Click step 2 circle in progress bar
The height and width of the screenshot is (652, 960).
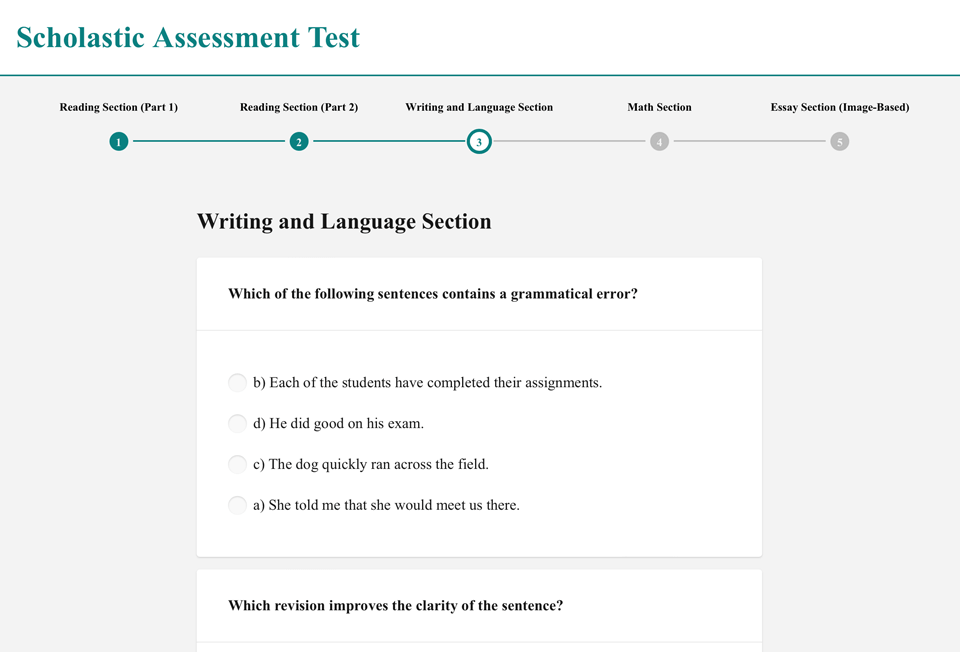point(299,142)
